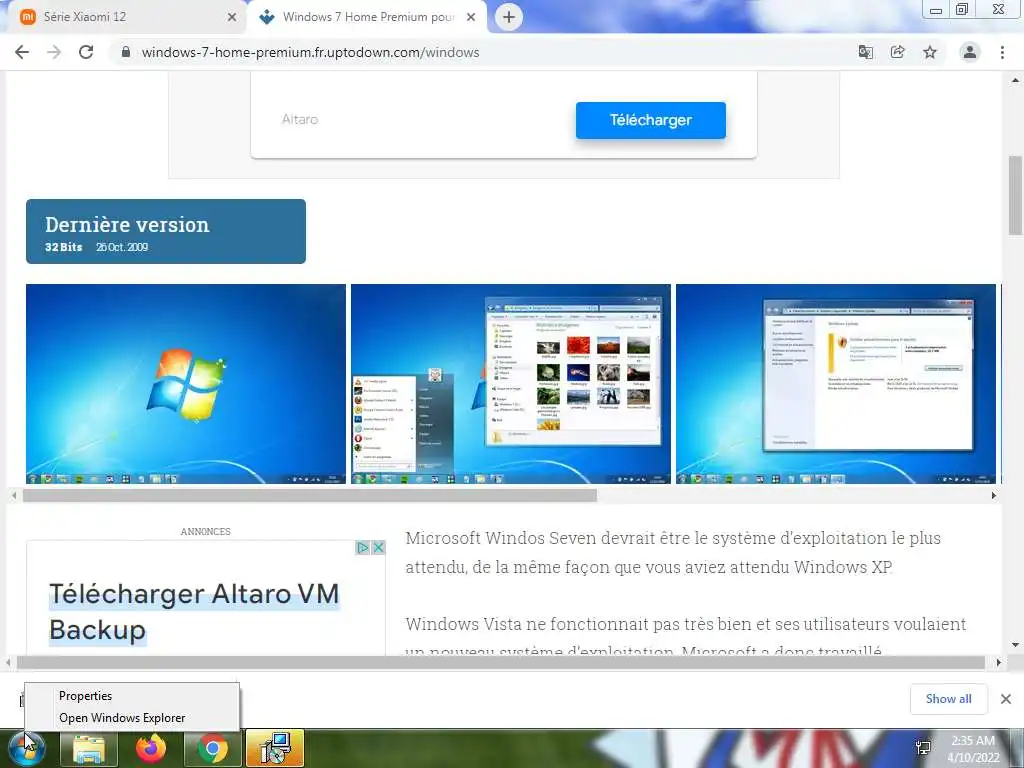Click Show all downloads button
1024x768 pixels.
(949, 699)
